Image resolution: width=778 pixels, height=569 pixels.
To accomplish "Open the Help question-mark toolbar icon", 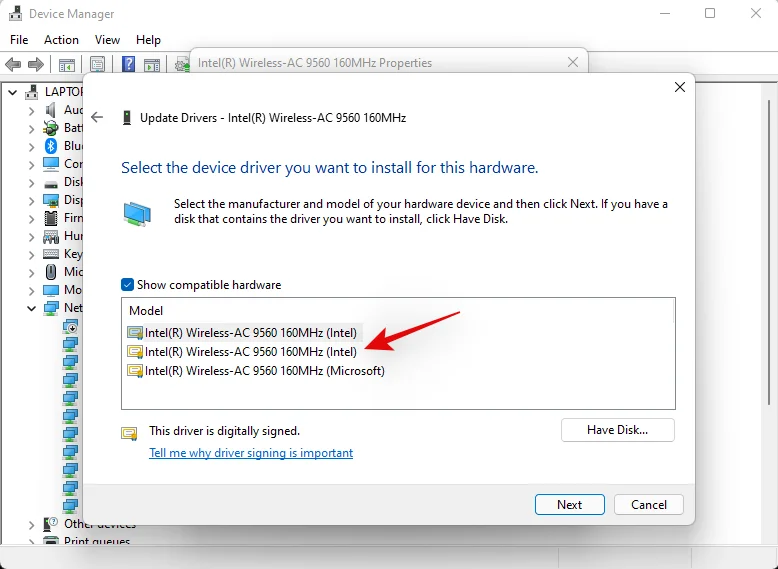I will coord(129,63).
